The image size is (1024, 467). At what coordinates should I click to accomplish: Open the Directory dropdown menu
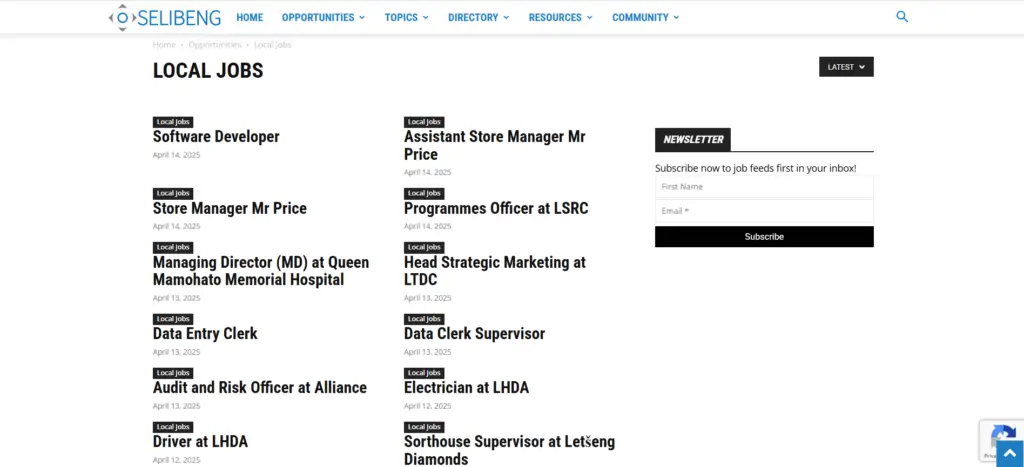(479, 18)
